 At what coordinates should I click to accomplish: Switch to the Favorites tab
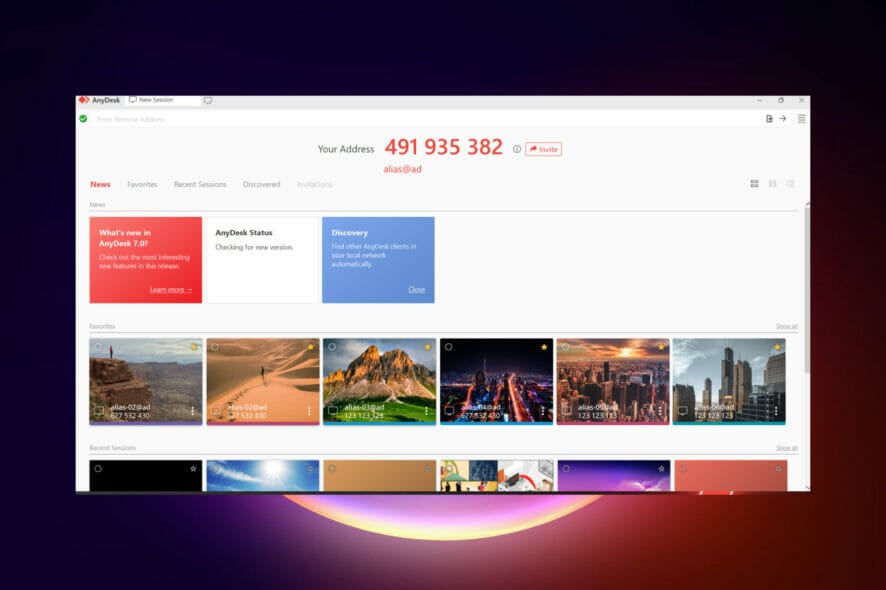(x=142, y=184)
